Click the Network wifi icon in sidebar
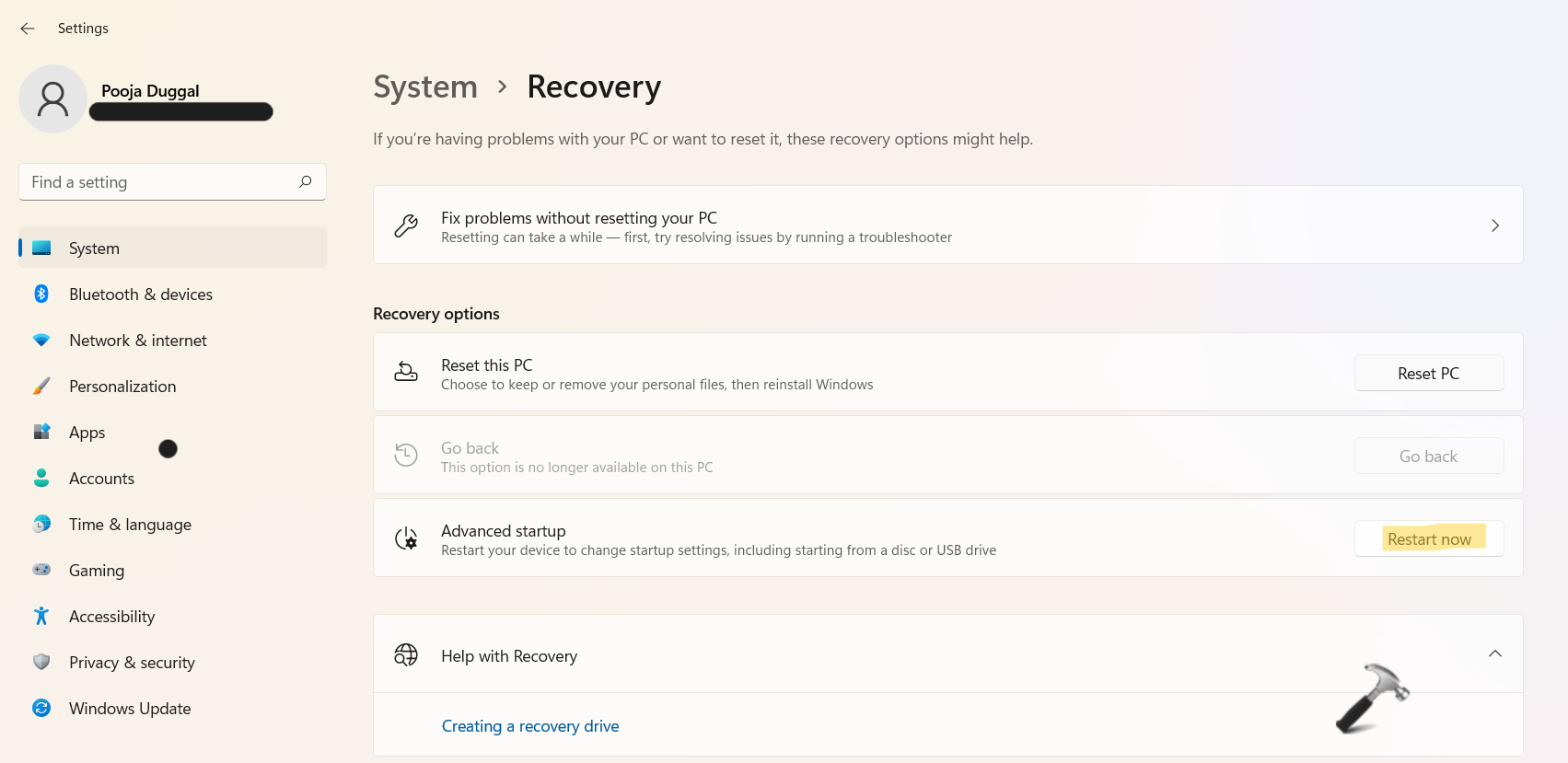The width and height of the screenshot is (1568, 763). [41, 340]
